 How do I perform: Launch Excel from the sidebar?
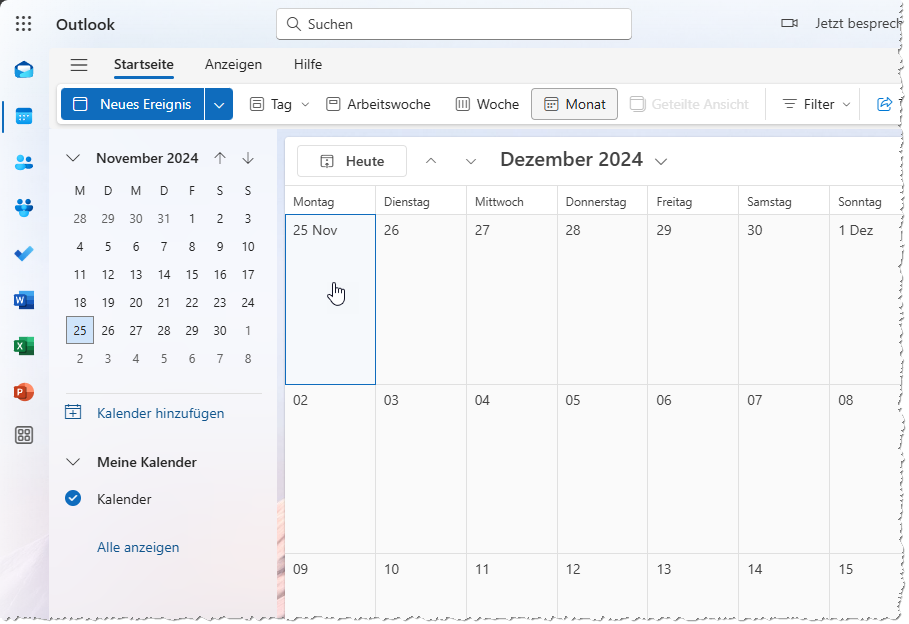coord(23,346)
